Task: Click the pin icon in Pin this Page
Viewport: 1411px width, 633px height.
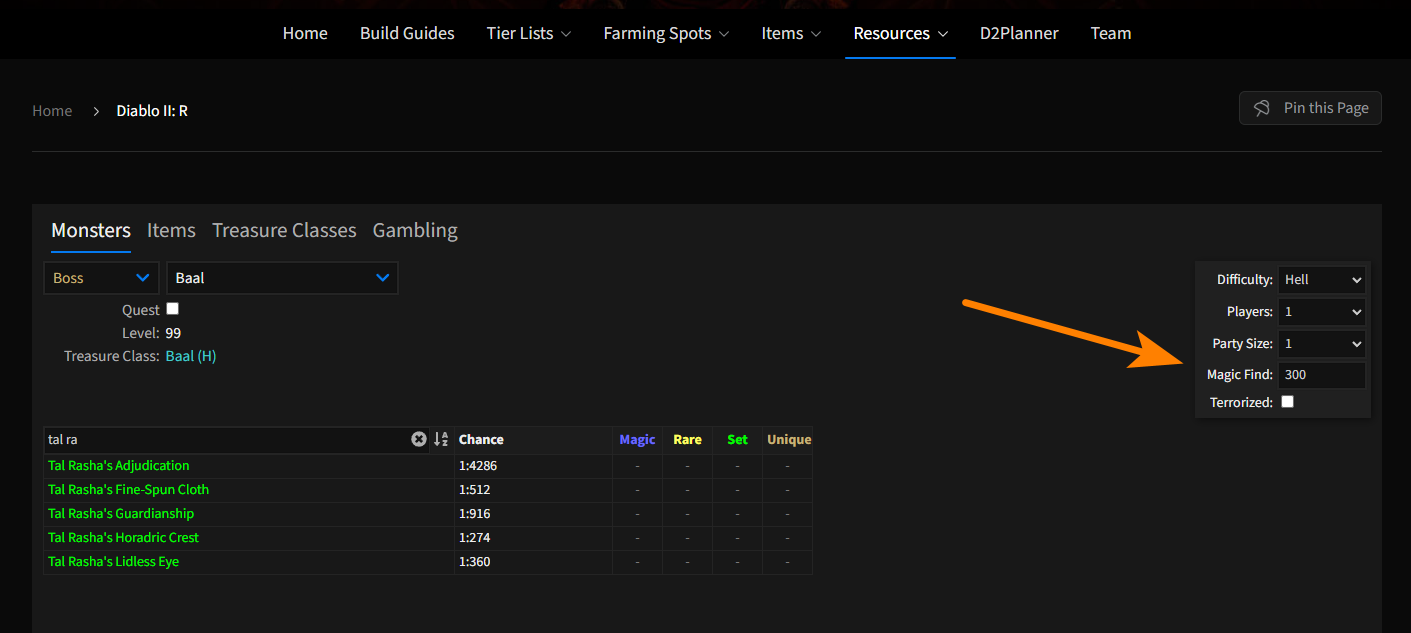Action: (1262, 108)
